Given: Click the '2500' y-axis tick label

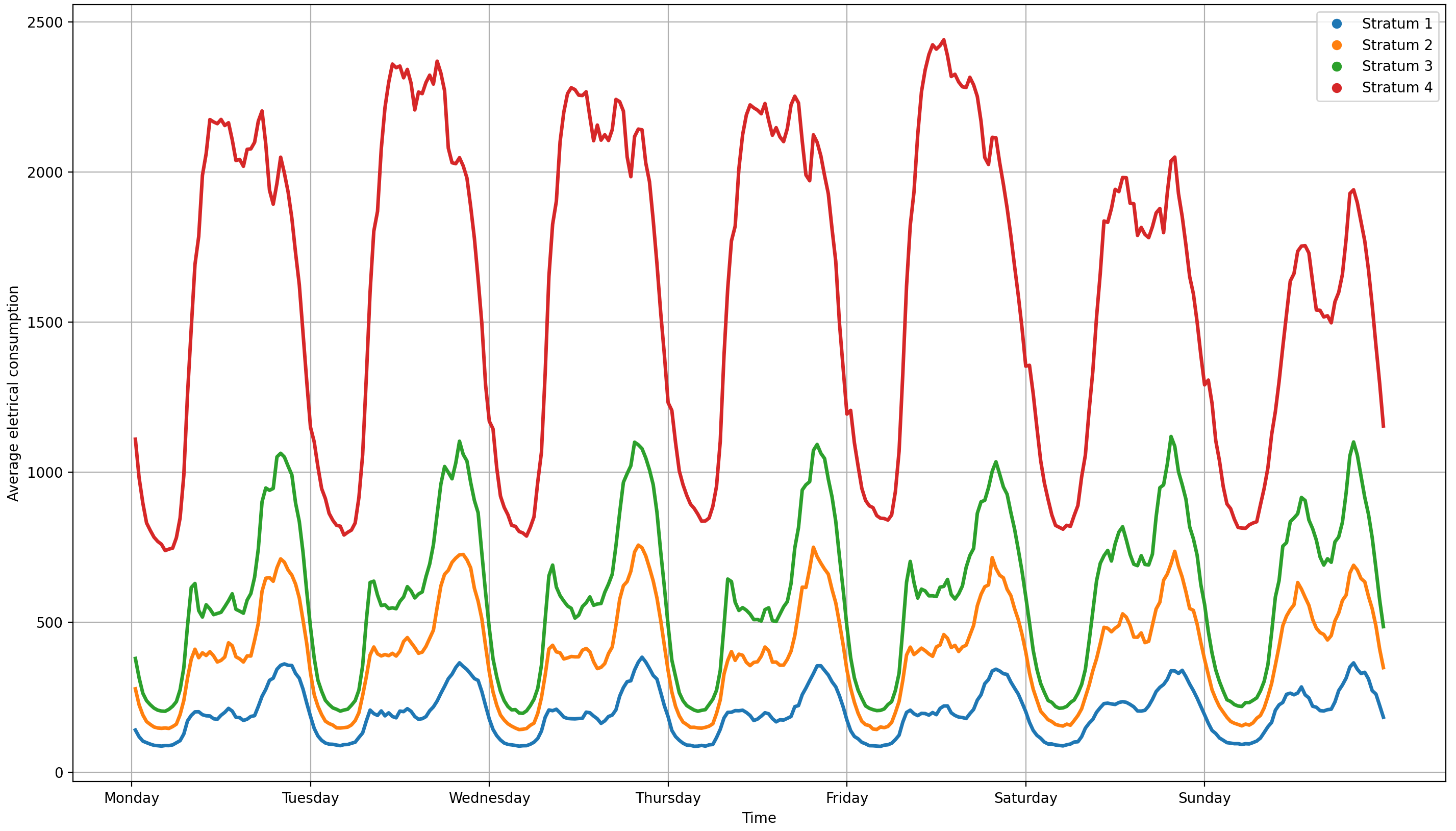Looking at the screenshot, I should click(45, 23).
